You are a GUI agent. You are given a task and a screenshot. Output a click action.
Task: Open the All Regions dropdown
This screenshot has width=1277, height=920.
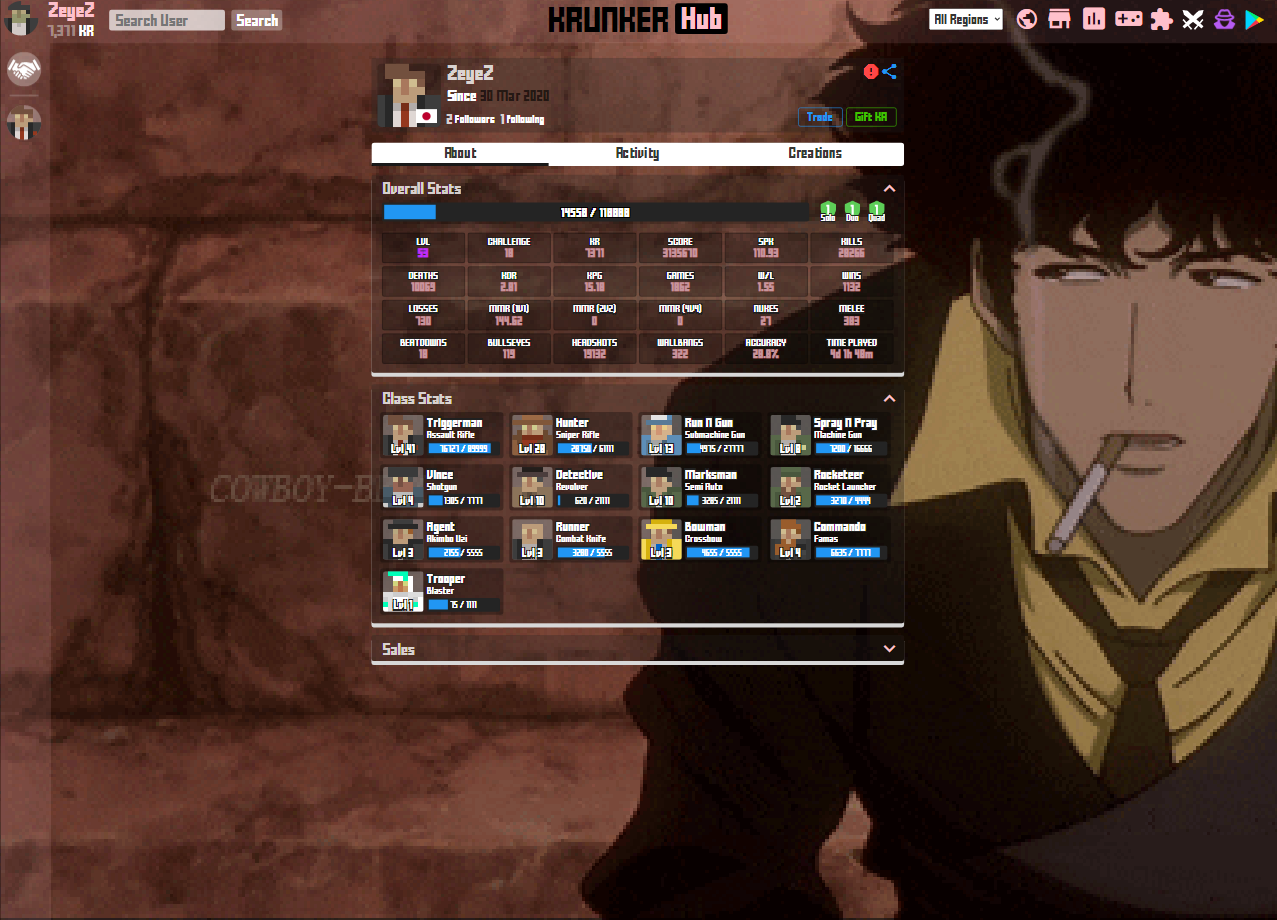pos(965,19)
